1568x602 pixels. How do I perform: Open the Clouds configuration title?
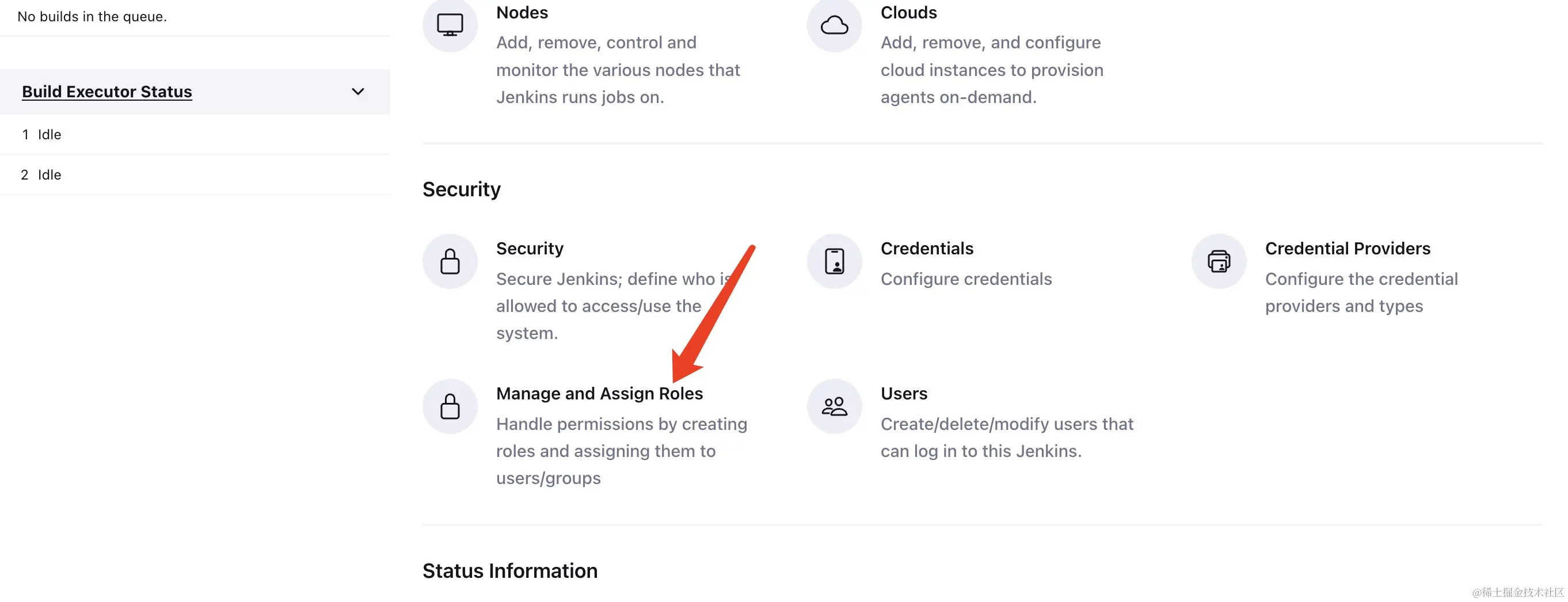pos(908,13)
